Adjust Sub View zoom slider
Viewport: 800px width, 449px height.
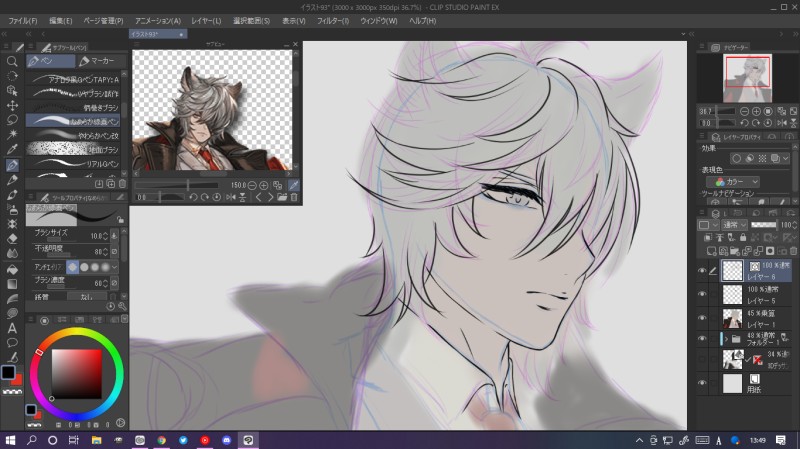click(177, 186)
